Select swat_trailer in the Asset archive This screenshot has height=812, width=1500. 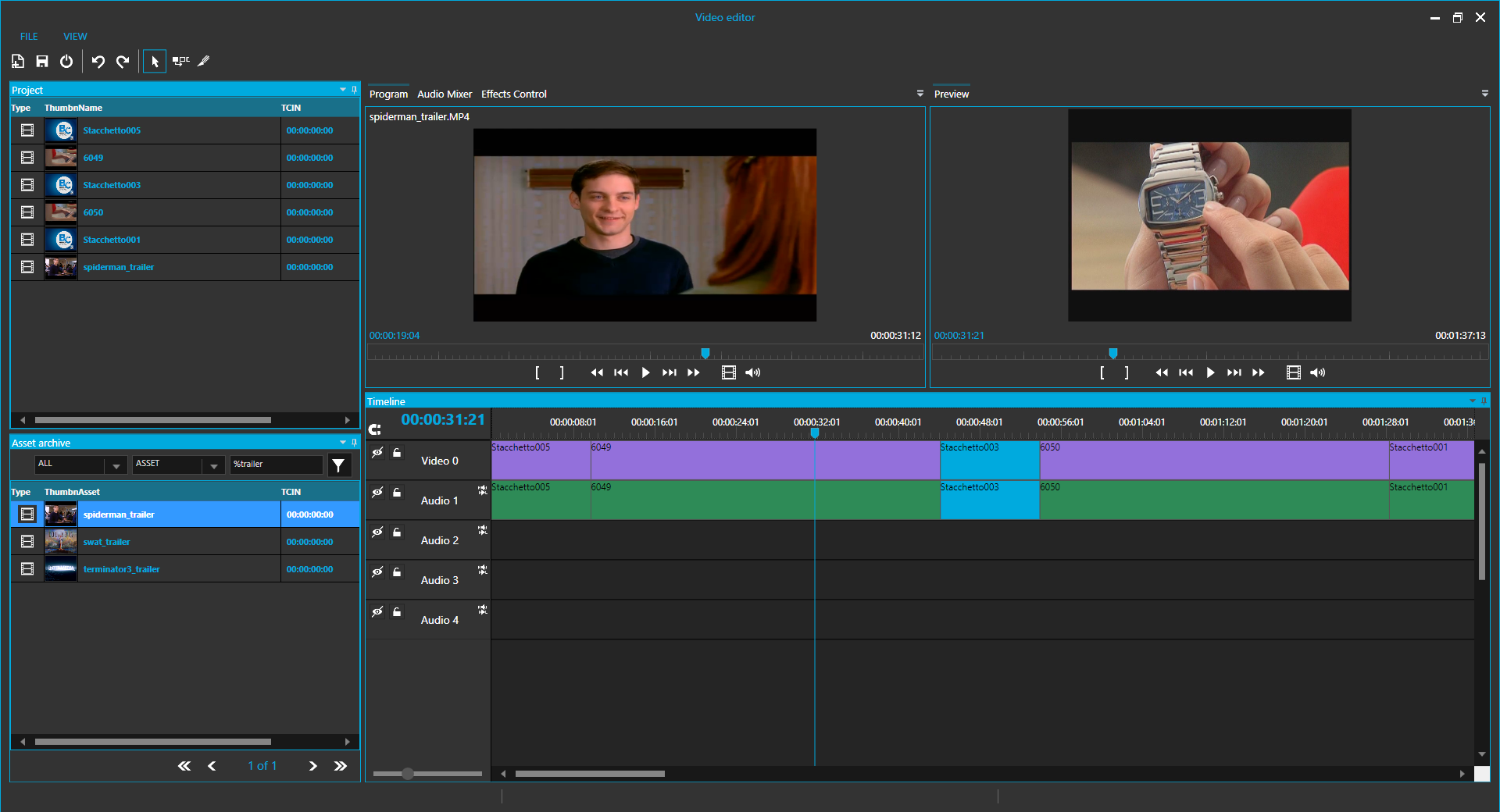tap(185, 542)
